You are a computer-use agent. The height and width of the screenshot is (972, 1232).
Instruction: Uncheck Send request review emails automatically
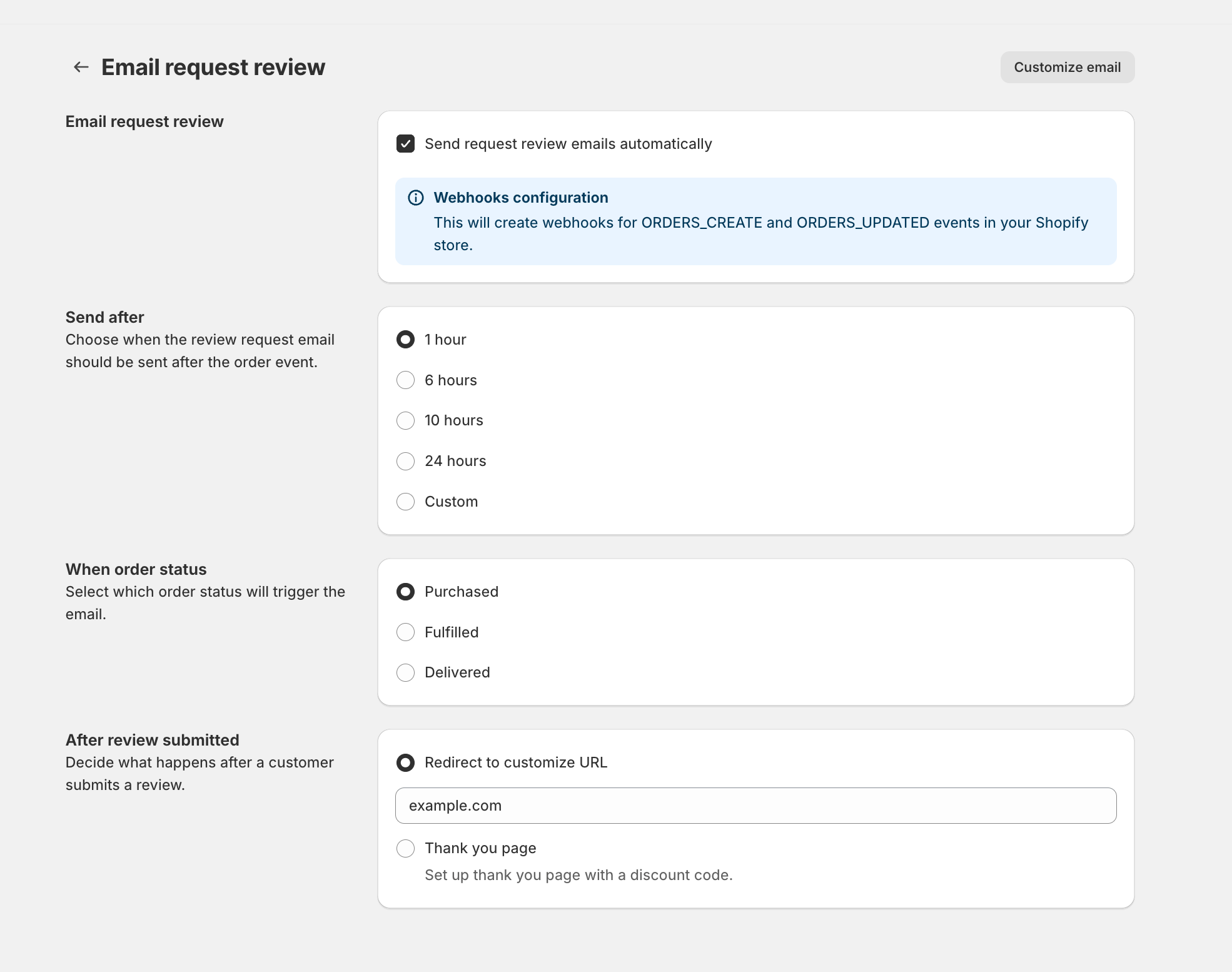click(406, 144)
